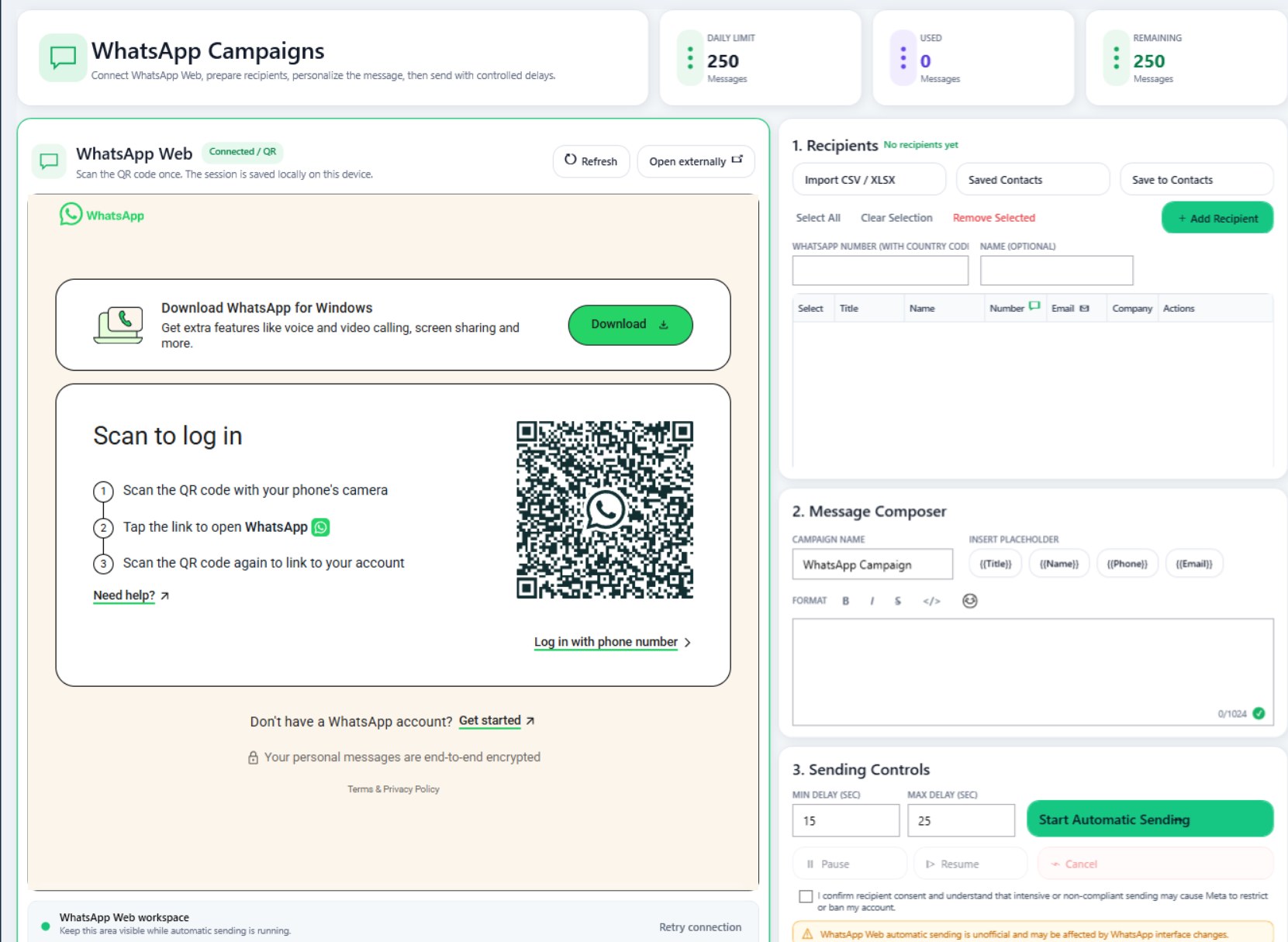The image size is (1288, 942).
Task: Click the green WhatsApp icon in step 2
Action: pyautogui.click(x=320, y=527)
